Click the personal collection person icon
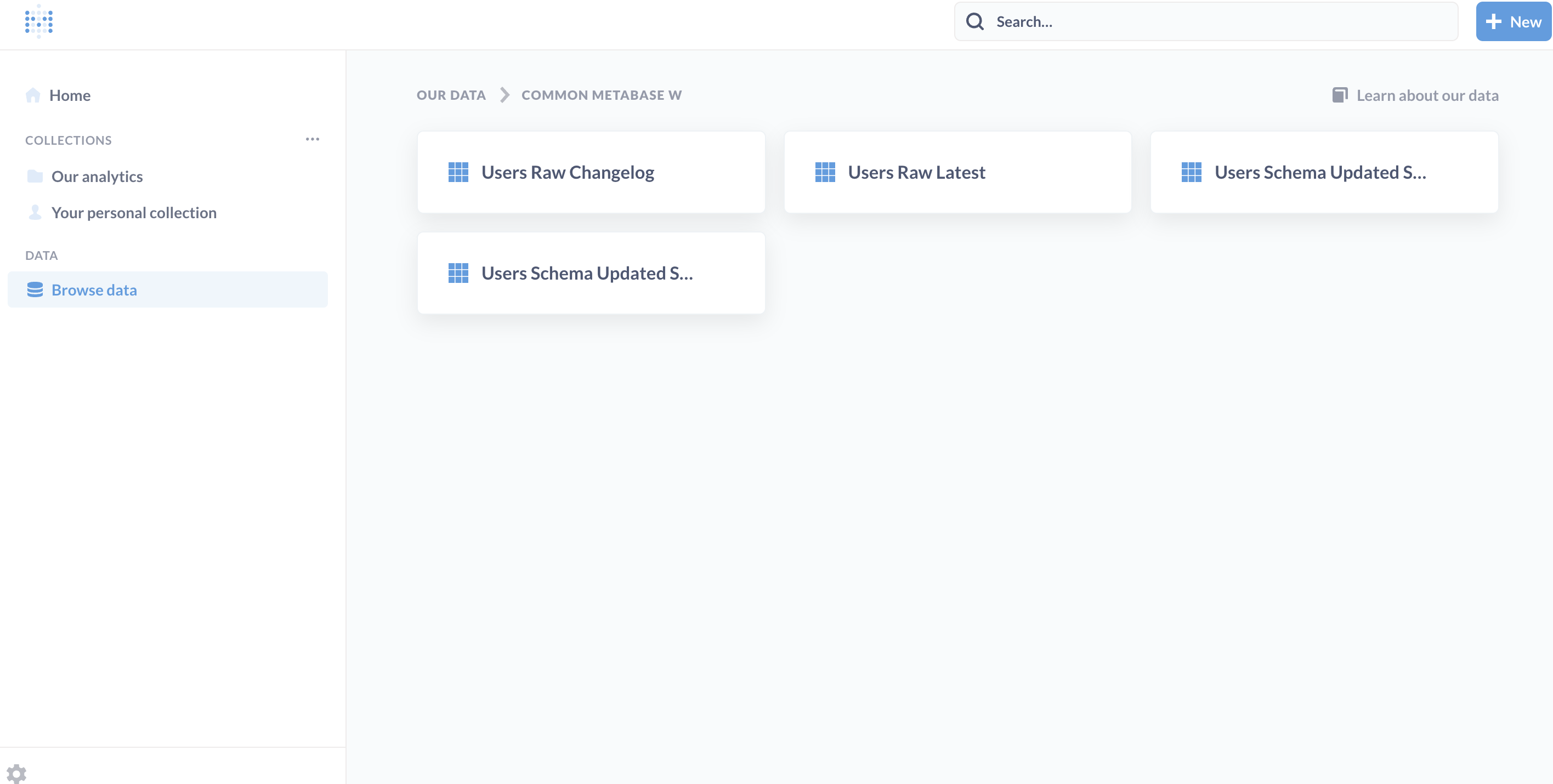This screenshot has height=784, width=1553. (35, 212)
